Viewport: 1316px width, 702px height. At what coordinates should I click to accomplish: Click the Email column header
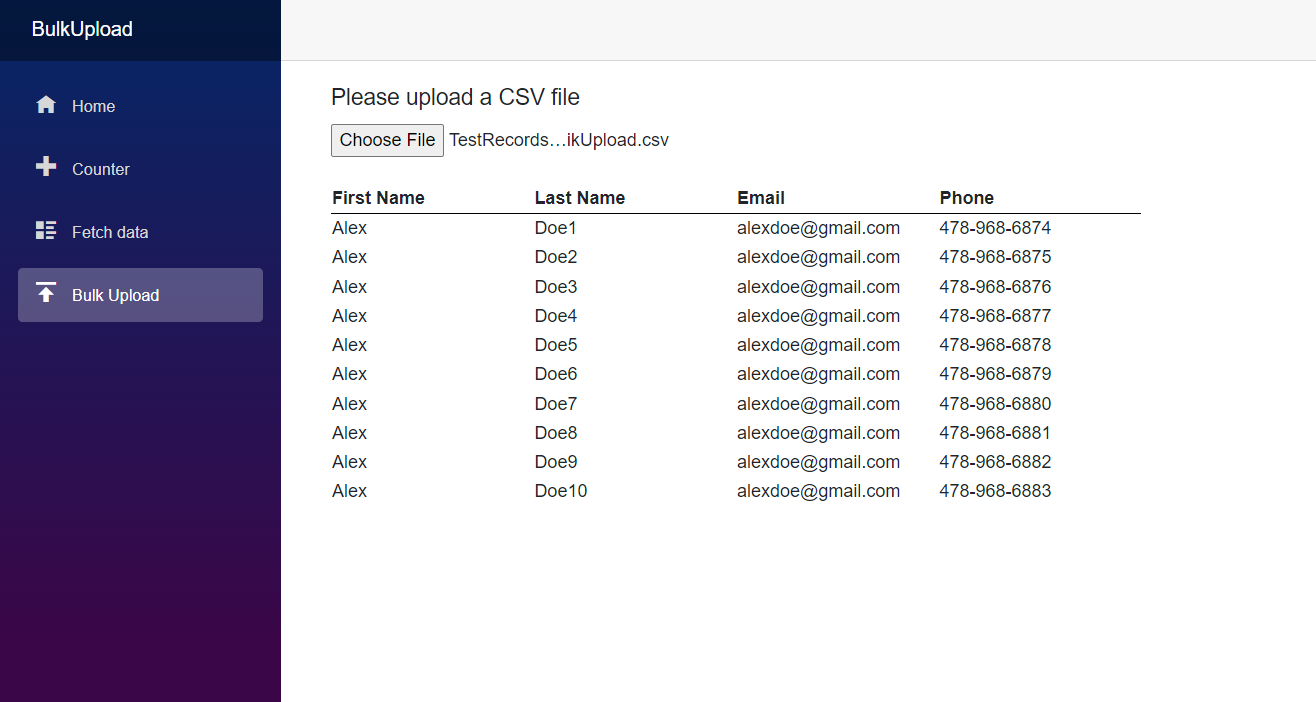(x=761, y=198)
